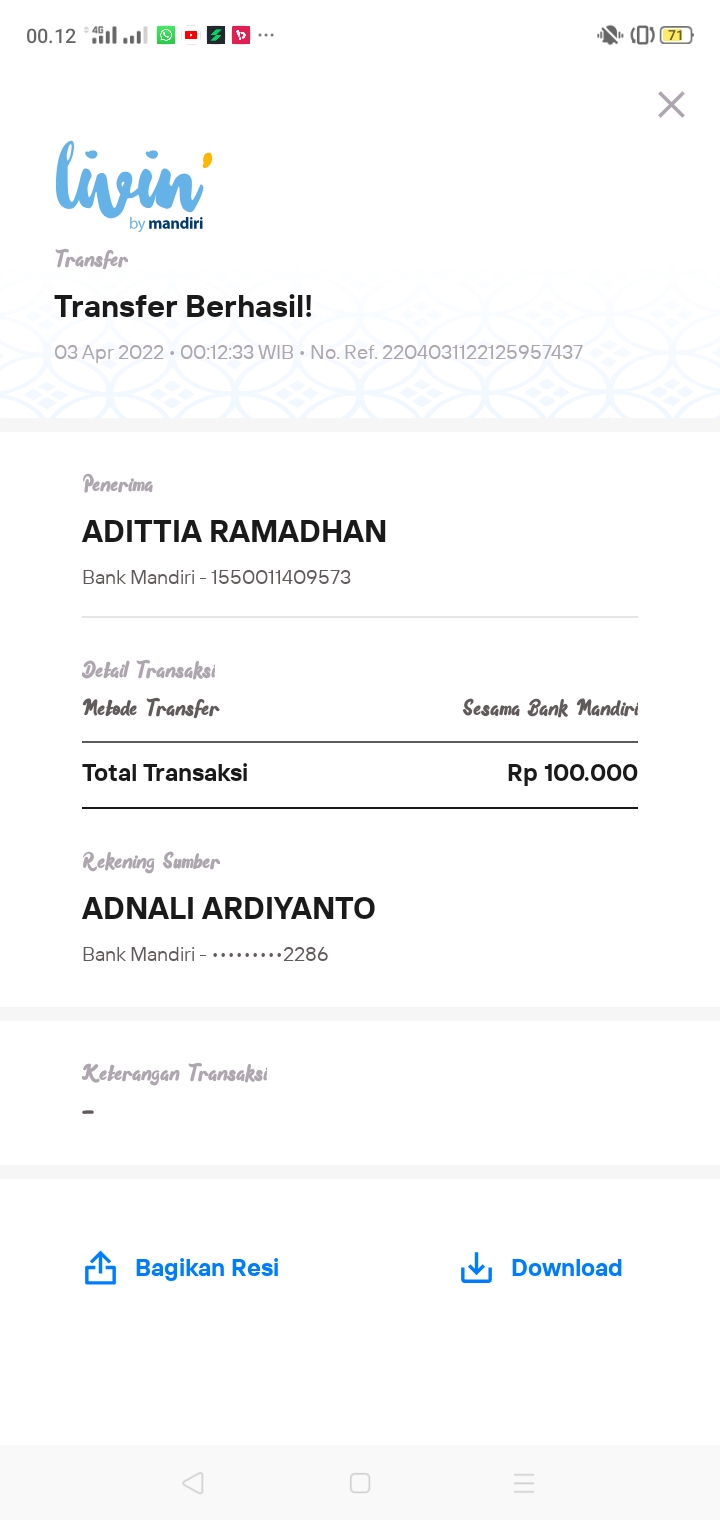Tap the recipient account number 1550011409573

281,577
